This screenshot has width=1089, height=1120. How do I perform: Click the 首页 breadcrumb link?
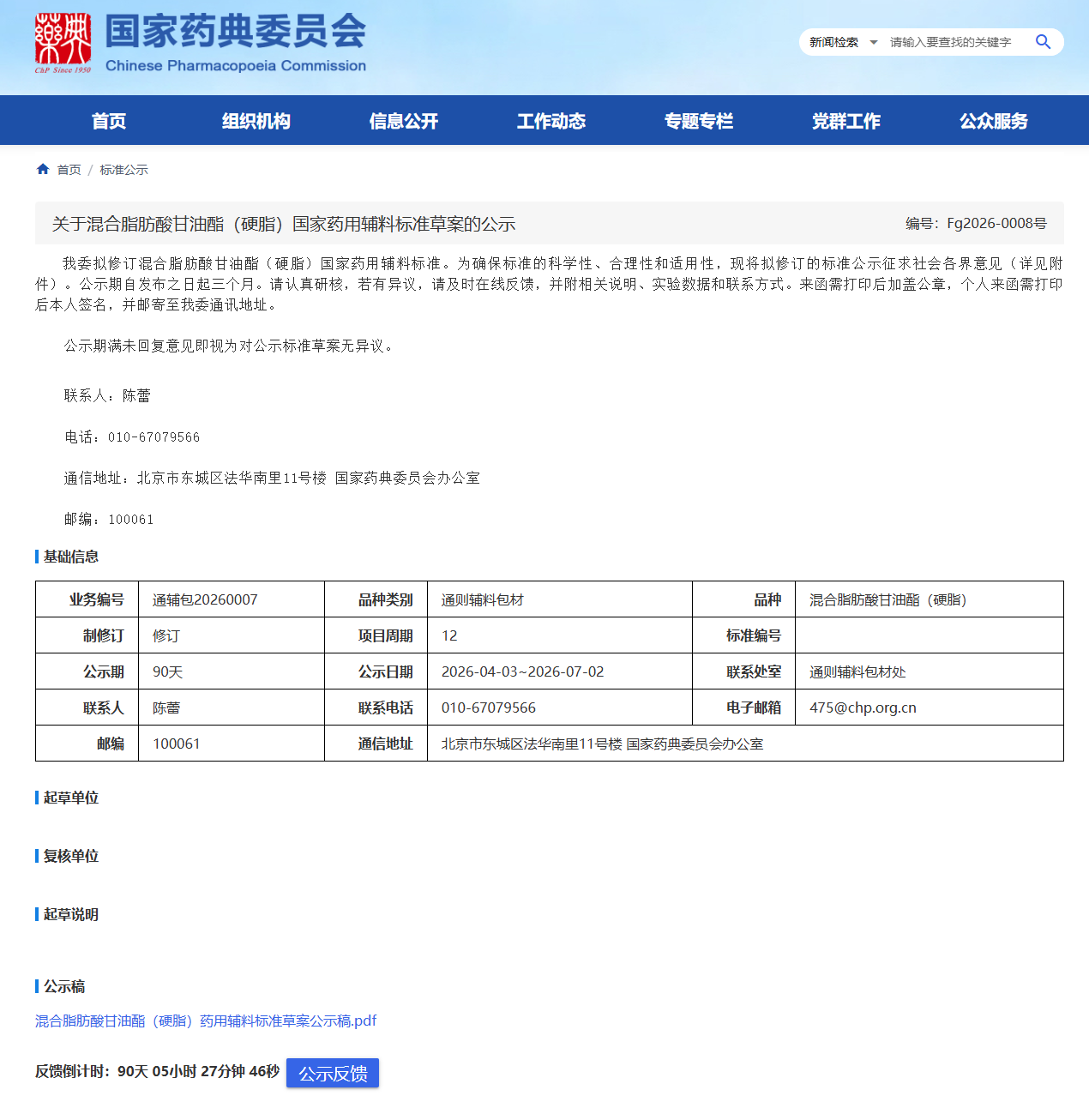pyautogui.click(x=69, y=170)
